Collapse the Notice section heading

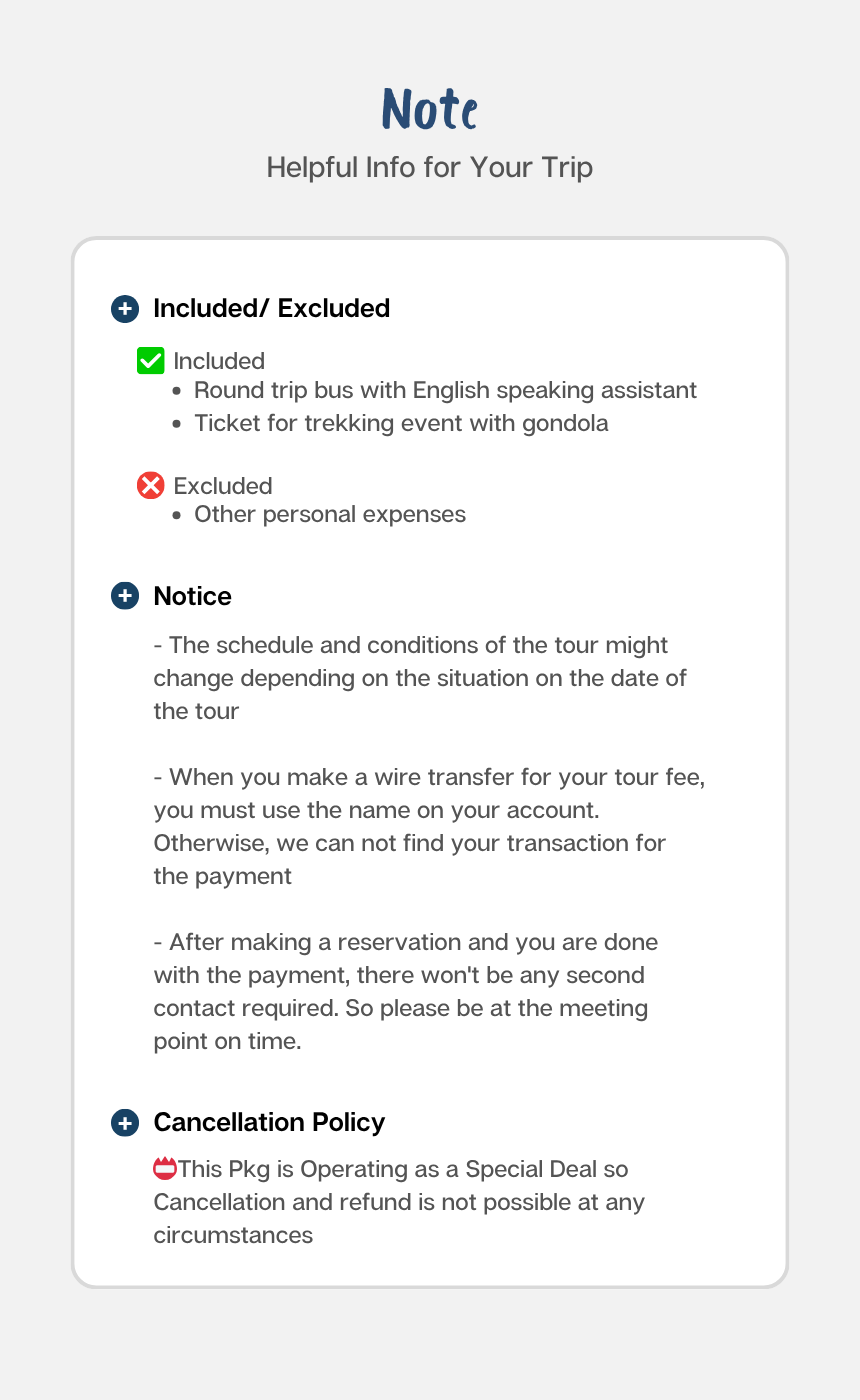pos(192,597)
